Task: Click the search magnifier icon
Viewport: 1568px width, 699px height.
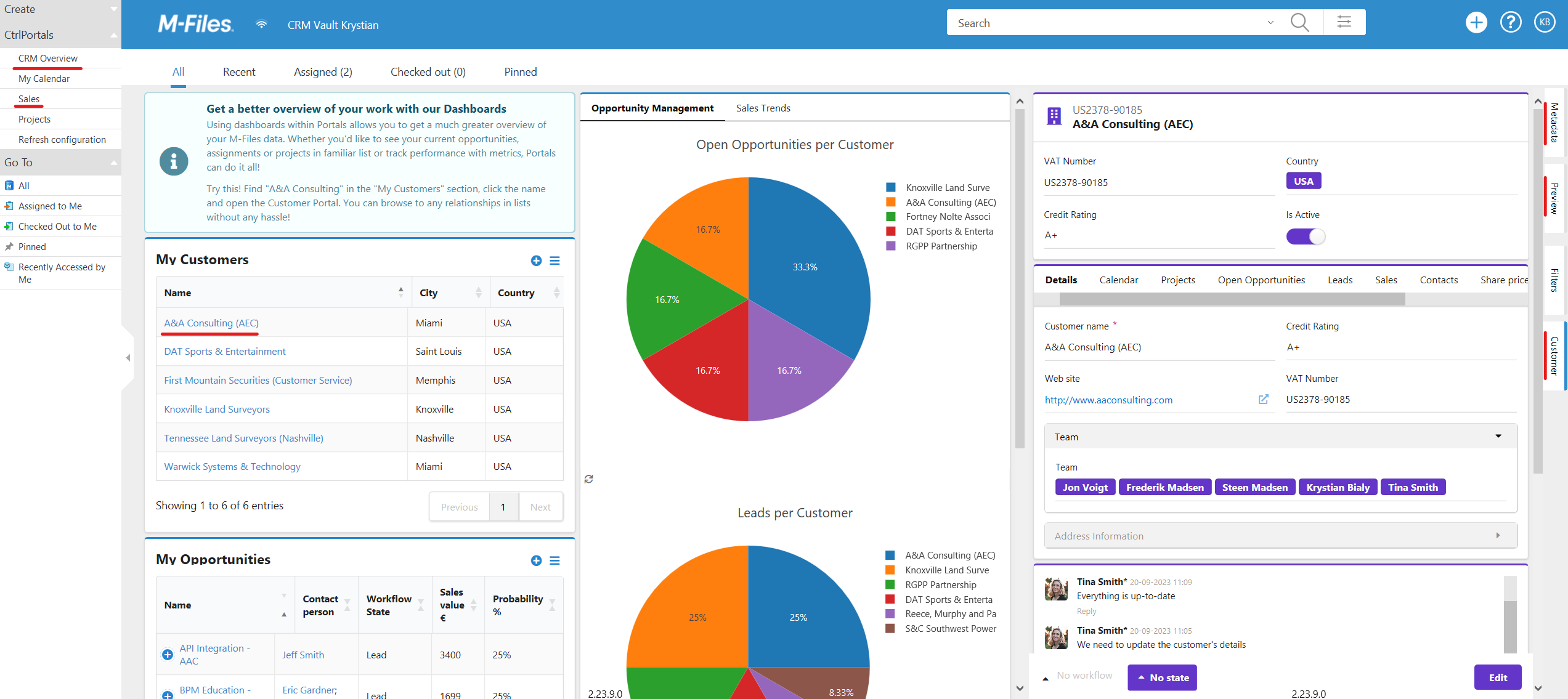Action: coord(1299,23)
